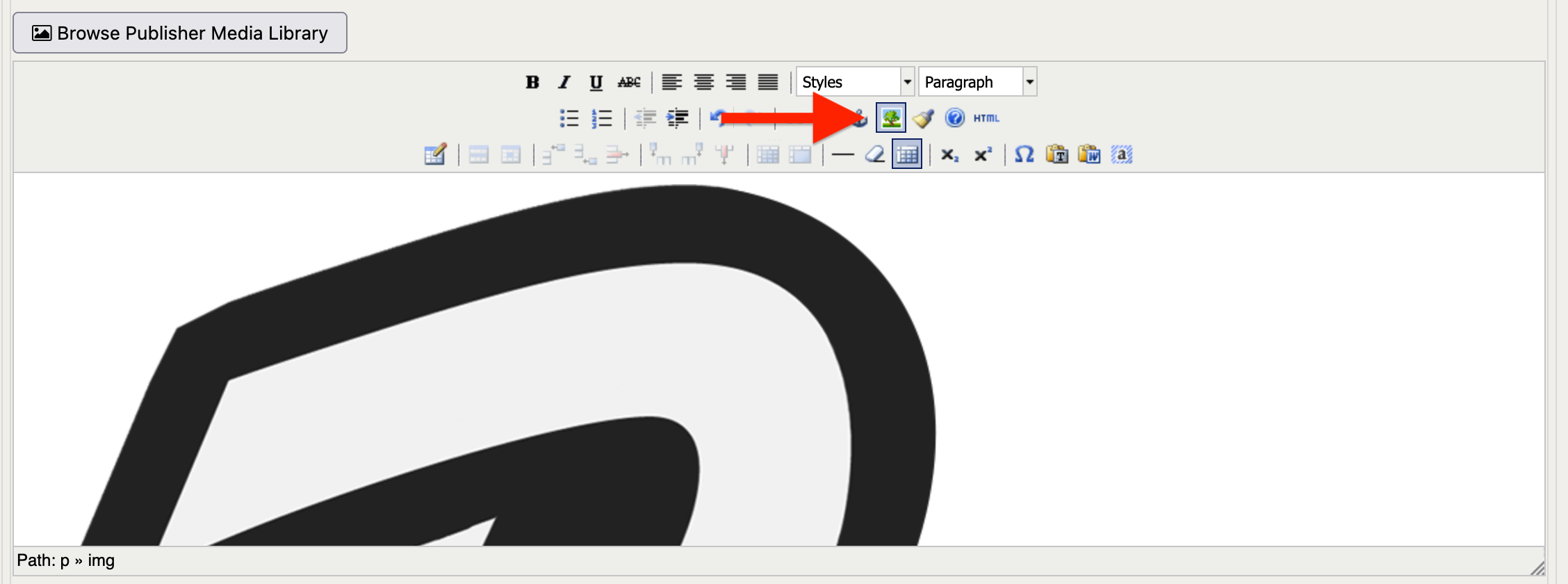Click the 'p' element in path bar

click(x=65, y=561)
